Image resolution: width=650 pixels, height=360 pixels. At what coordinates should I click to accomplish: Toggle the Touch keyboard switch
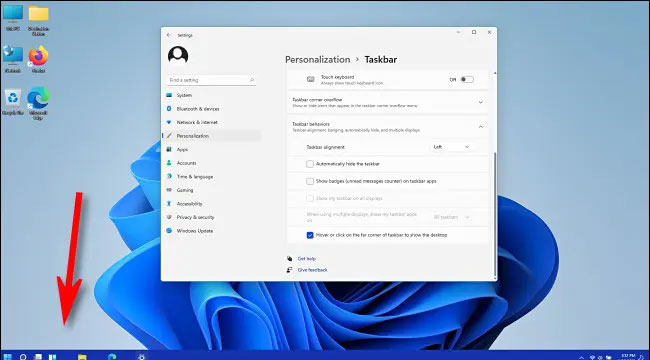point(467,80)
